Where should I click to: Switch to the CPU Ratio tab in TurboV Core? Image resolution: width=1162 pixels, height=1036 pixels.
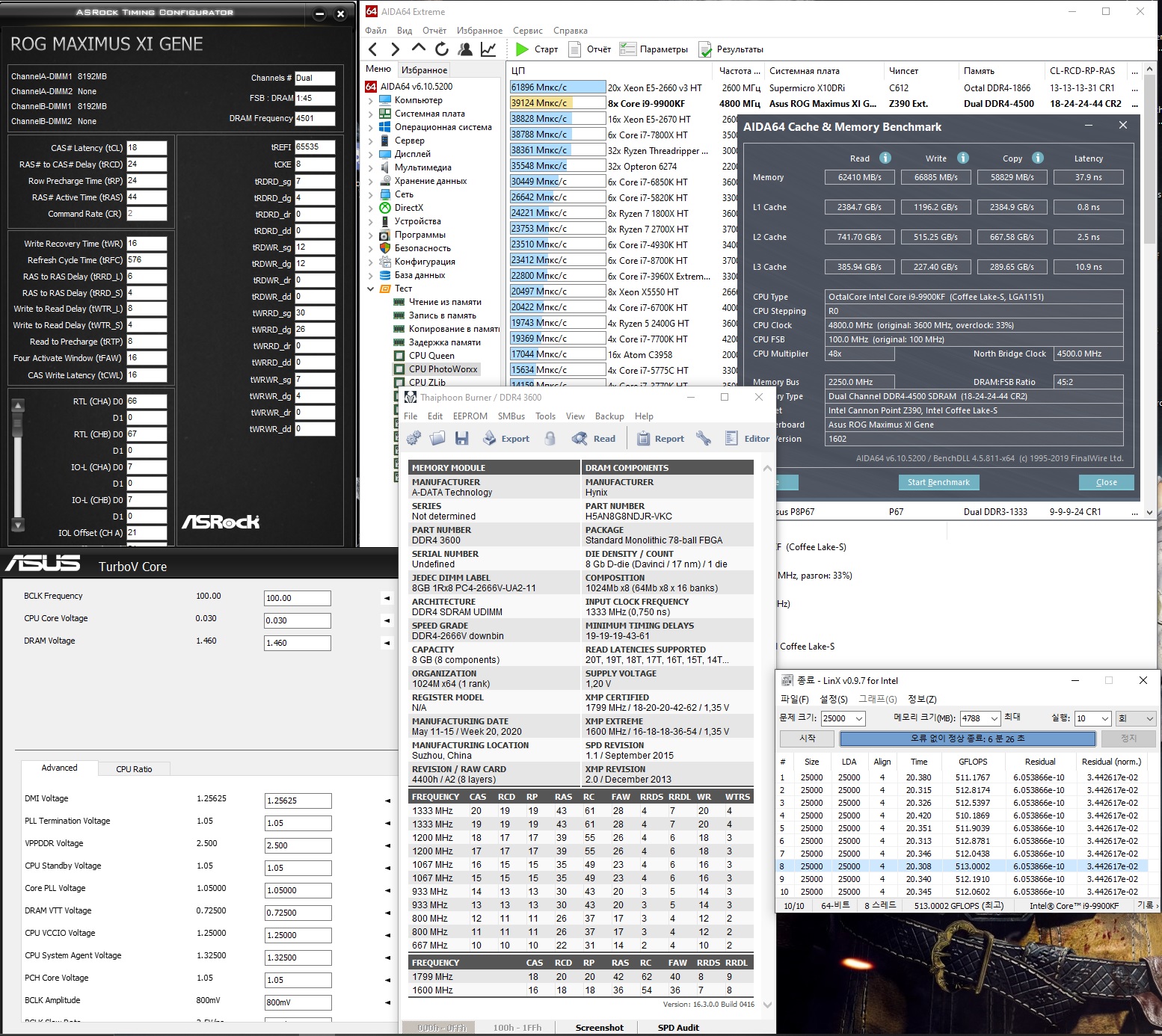[x=134, y=768]
